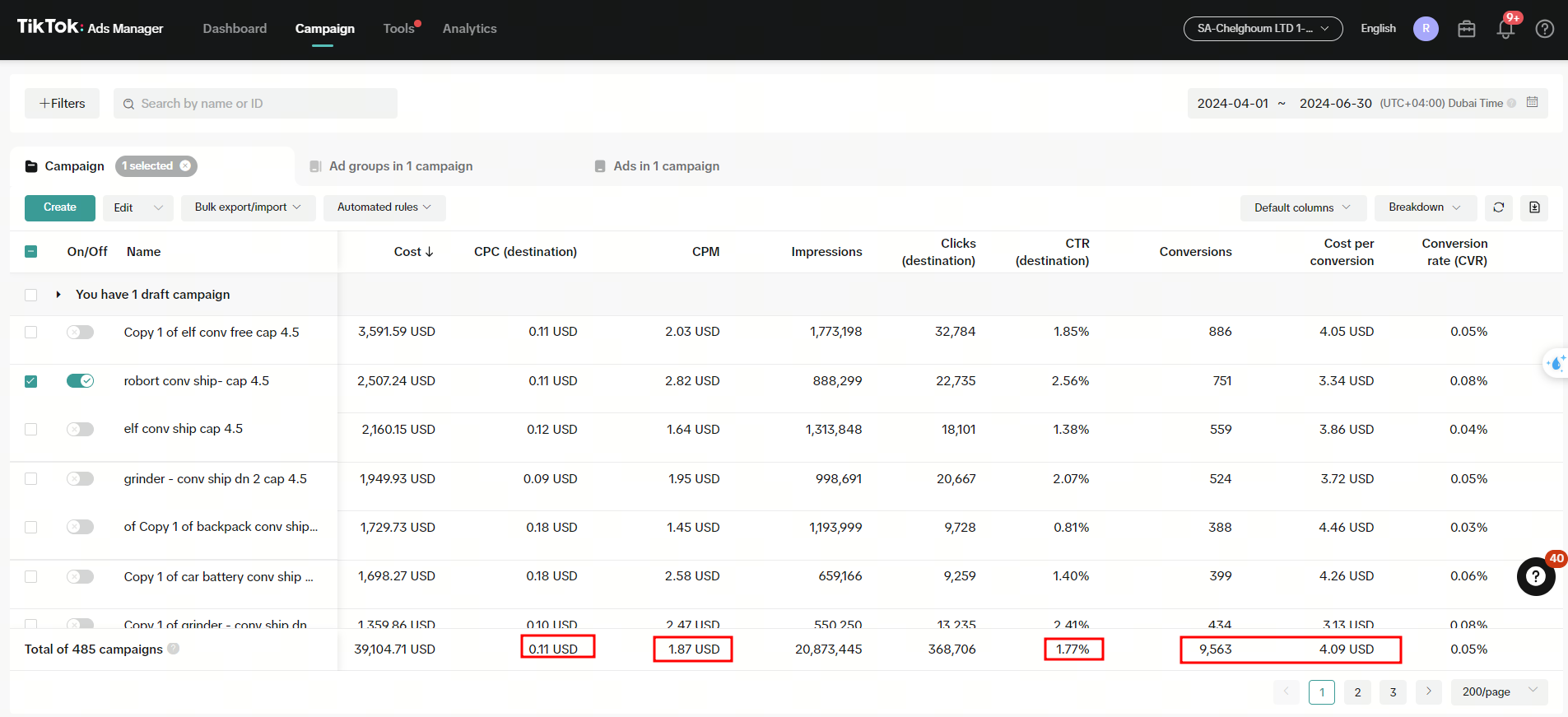Turn on Copy 1 of car battery switch
Viewport: 1568px width, 717px height.
pos(80,576)
